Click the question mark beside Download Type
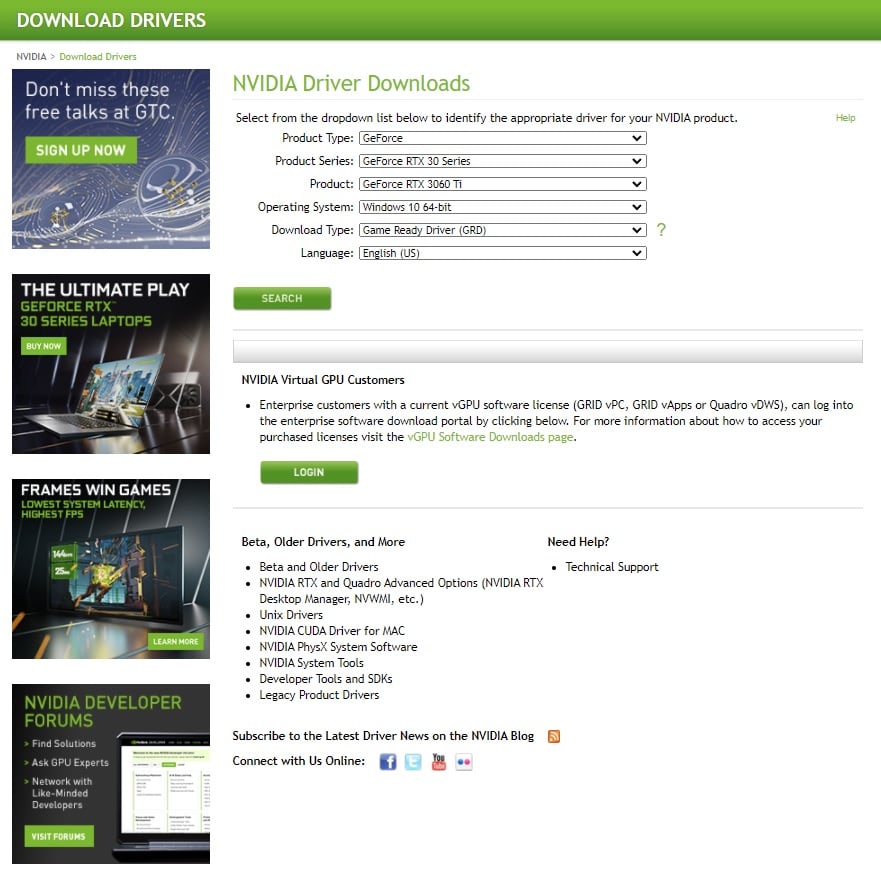This screenshot has width=881, height=883. tap(661, 230)
